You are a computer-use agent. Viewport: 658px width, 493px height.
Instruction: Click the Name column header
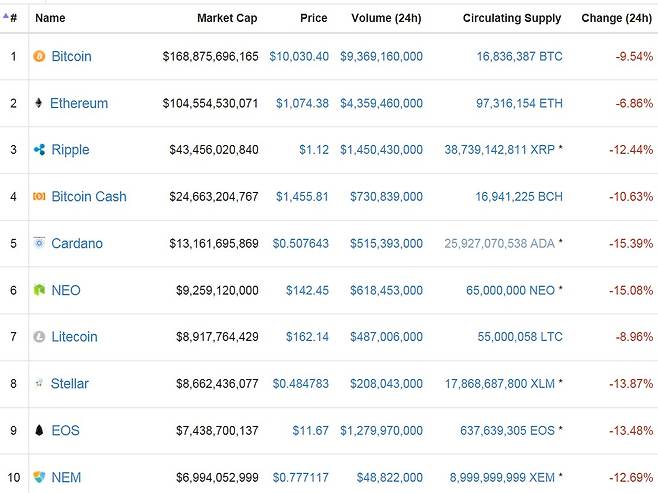[x=50, y=18]
